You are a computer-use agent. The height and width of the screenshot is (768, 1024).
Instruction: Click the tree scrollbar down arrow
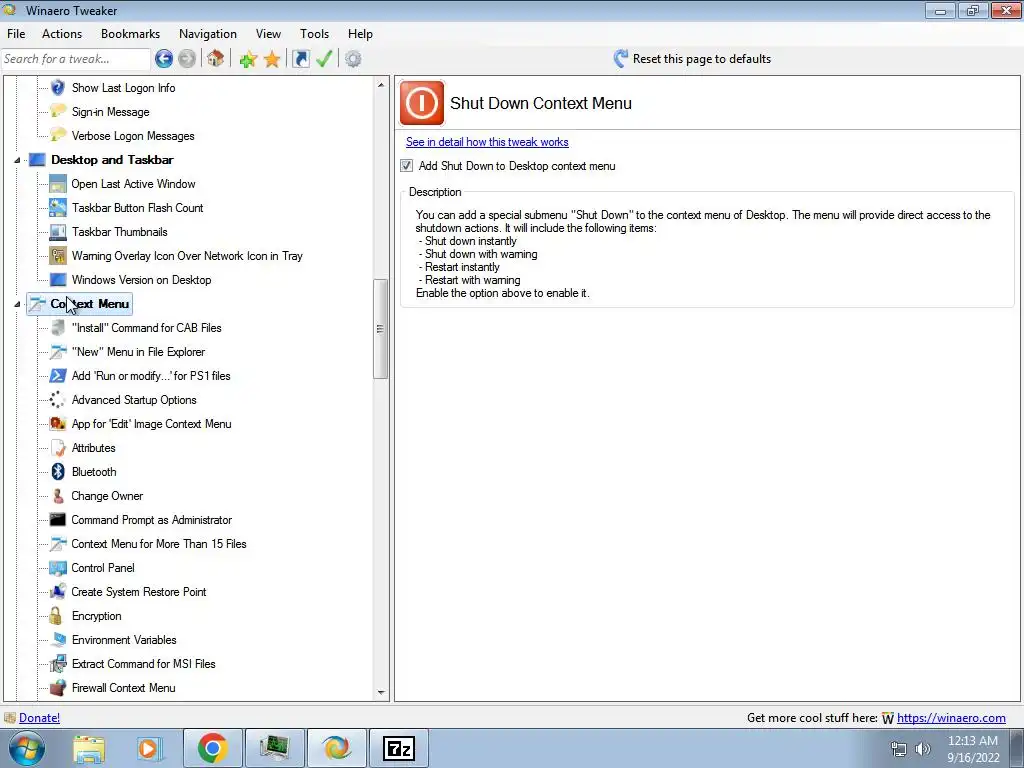(381, 693)
